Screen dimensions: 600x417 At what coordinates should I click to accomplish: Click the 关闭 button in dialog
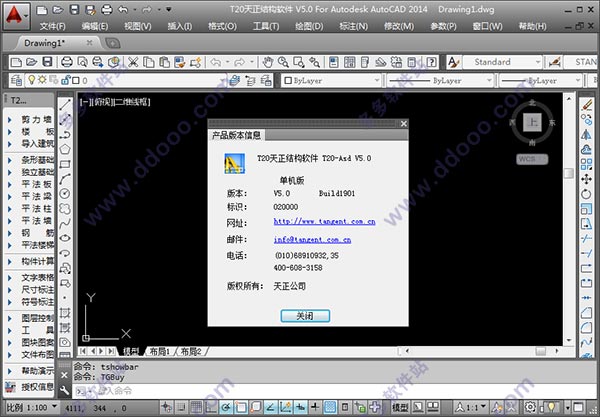(x=304, y=316)
